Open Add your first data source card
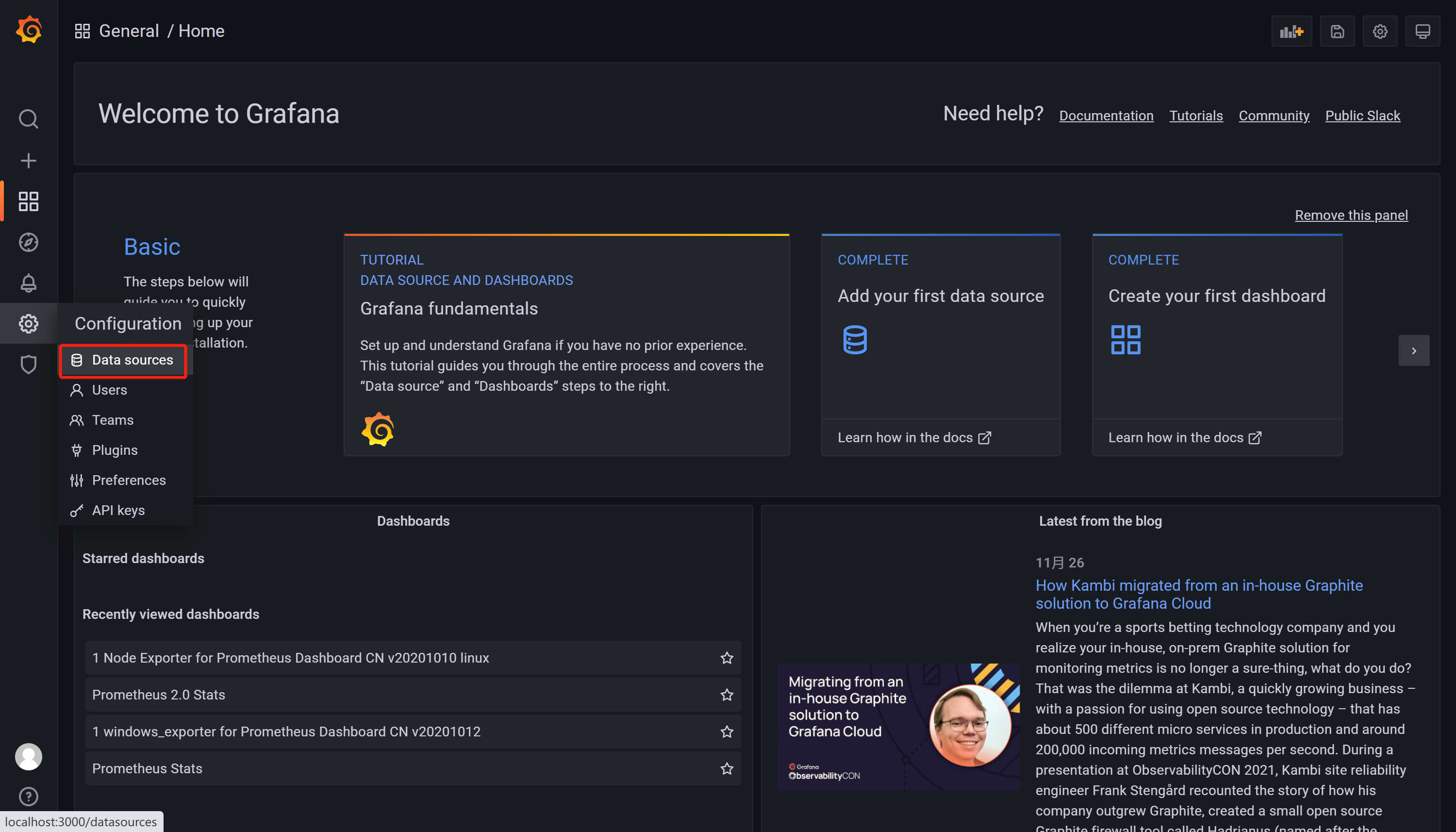 pos(941,345)
